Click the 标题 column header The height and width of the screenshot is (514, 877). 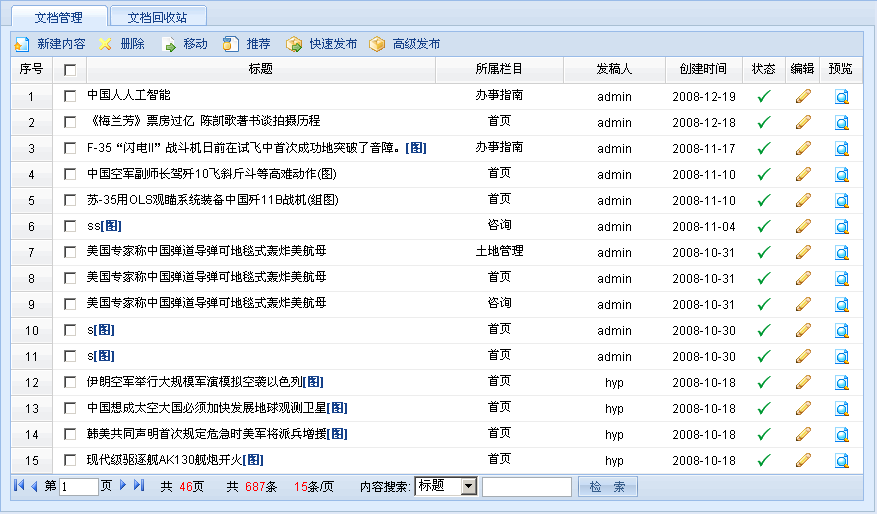261,69
